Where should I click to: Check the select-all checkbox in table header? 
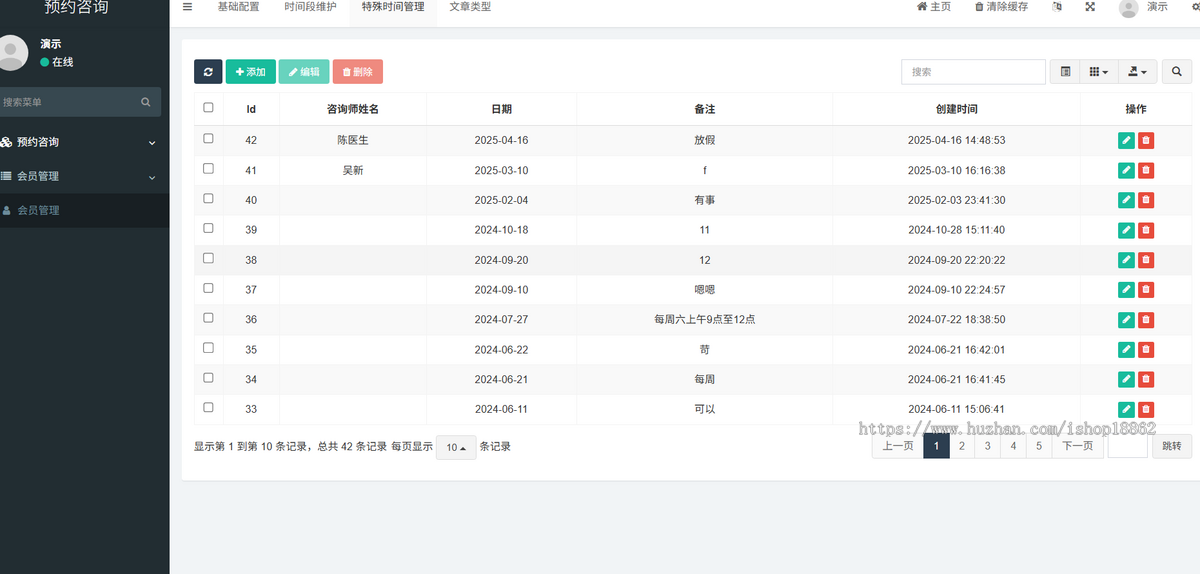208,108
